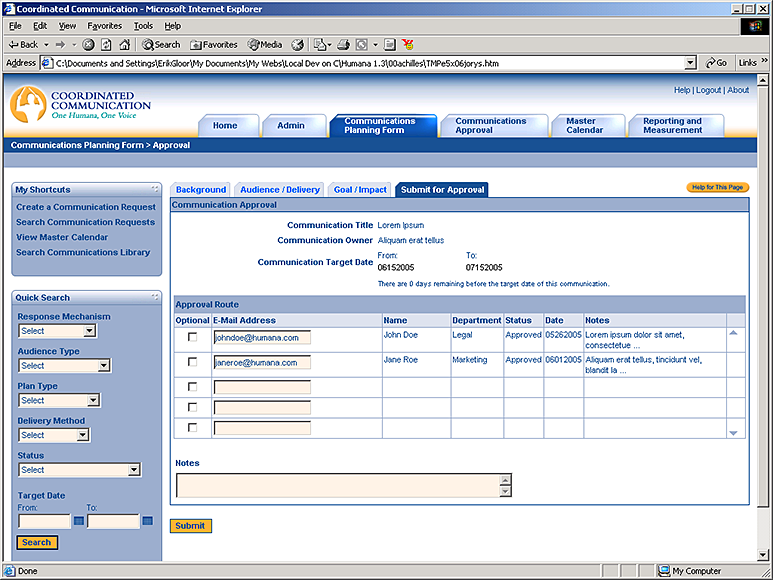Open the Forward button history dropdown arrow
Image resolution: width=773 pixels, height=580 pixels.
(x=74, y=45)
